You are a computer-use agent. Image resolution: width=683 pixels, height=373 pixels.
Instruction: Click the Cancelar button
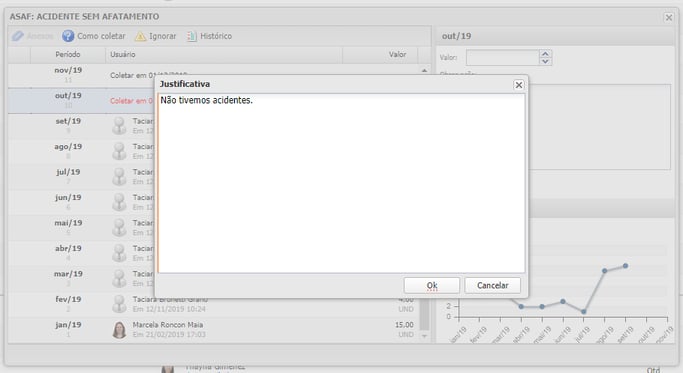[492, 285]
